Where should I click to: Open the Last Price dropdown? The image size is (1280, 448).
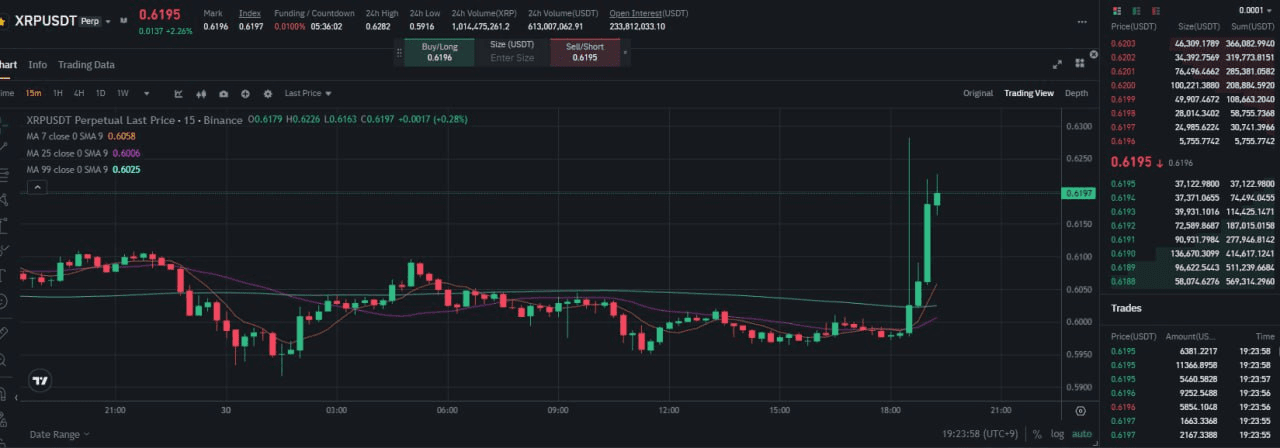(x=307, y=93)
